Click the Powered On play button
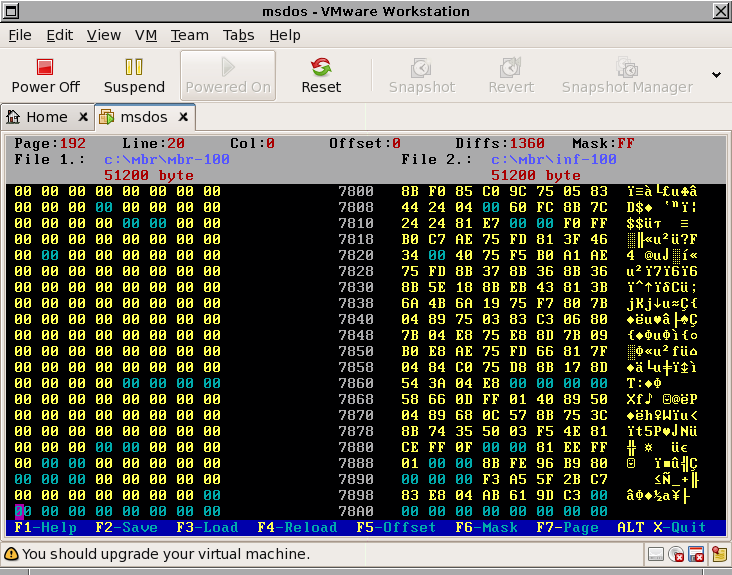This screenshot has width=732, height=575. [228, 76]
